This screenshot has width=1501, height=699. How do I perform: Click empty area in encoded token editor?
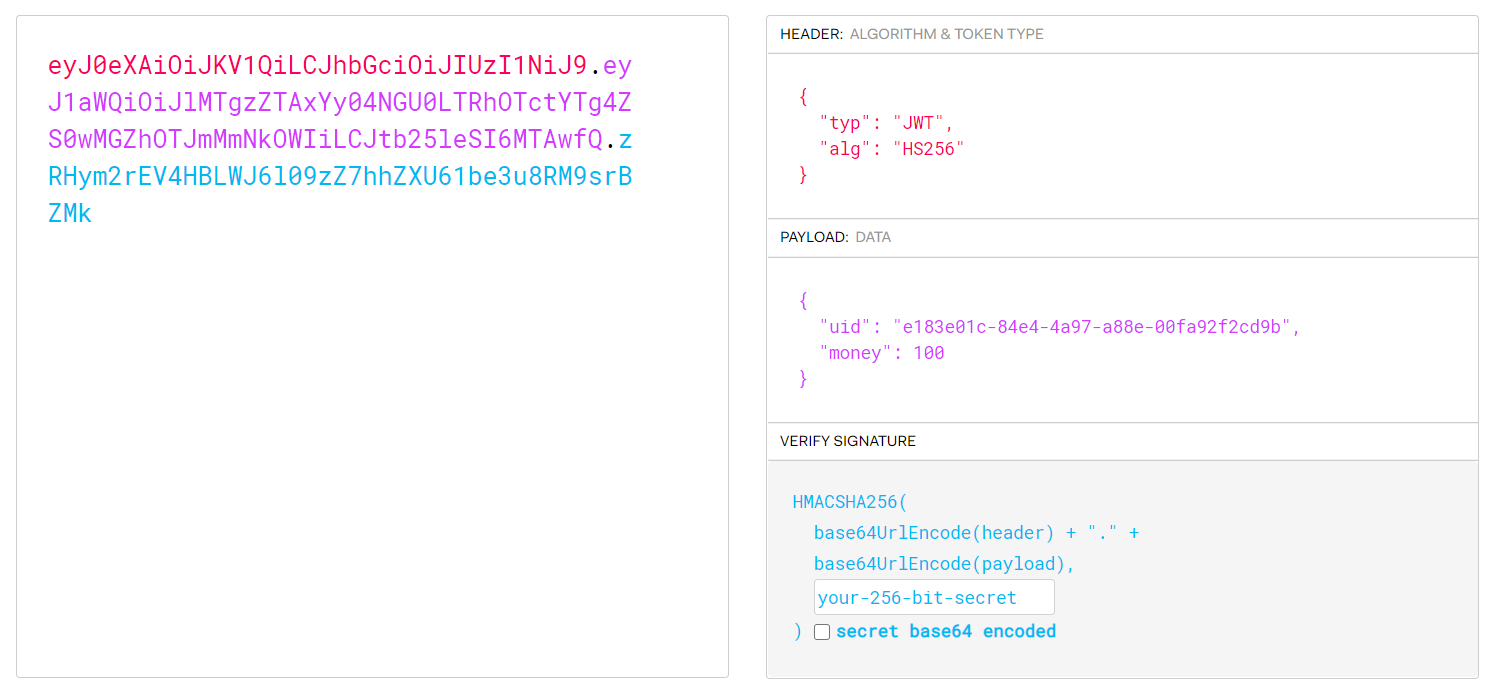(x=372, y=450)
